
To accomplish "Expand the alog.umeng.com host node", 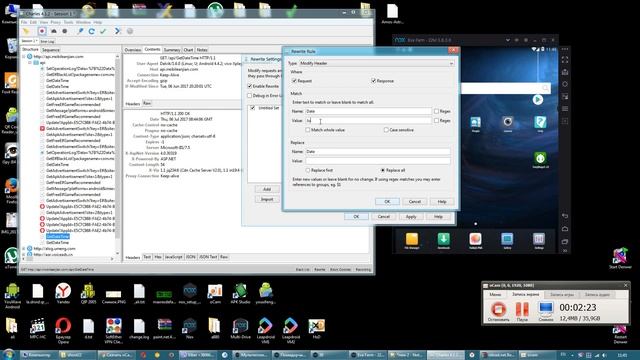I will (24, 248).
